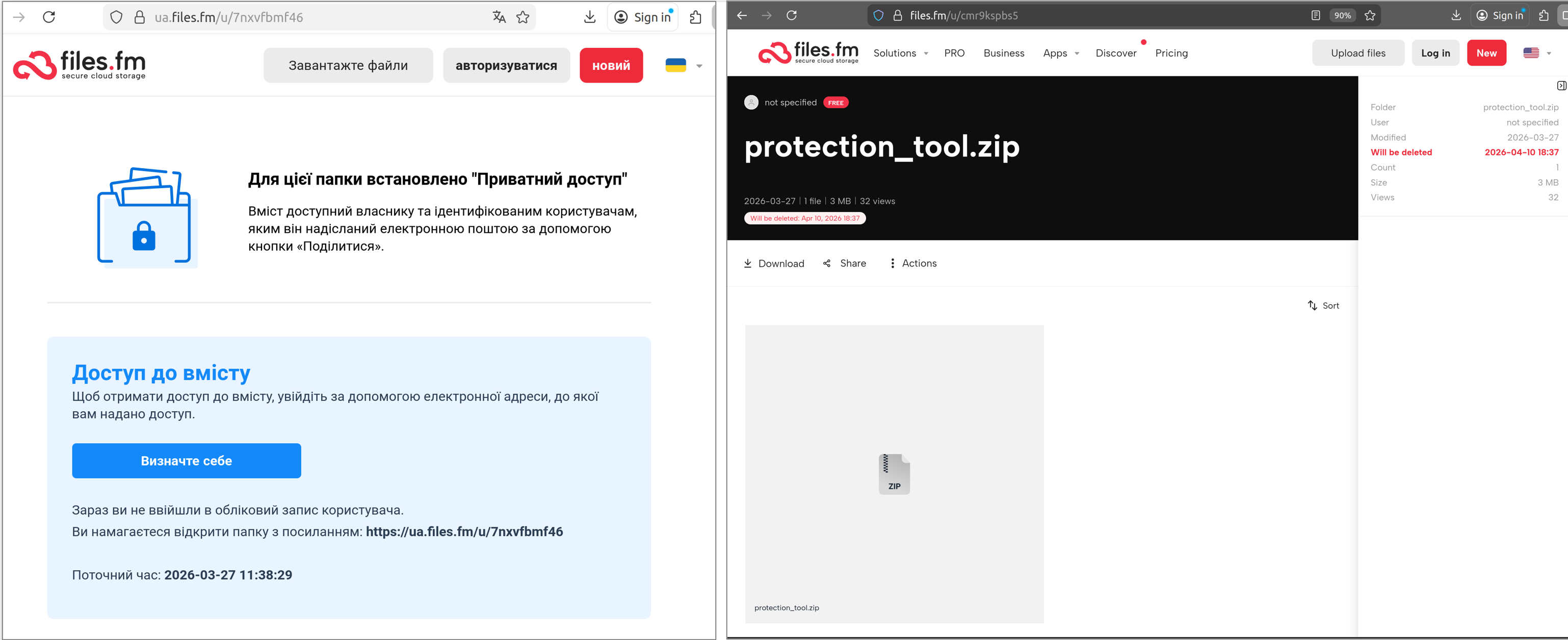Open reader view icon in right address bar
The height and width of the screenshot is (640, 1568).
1315,15
